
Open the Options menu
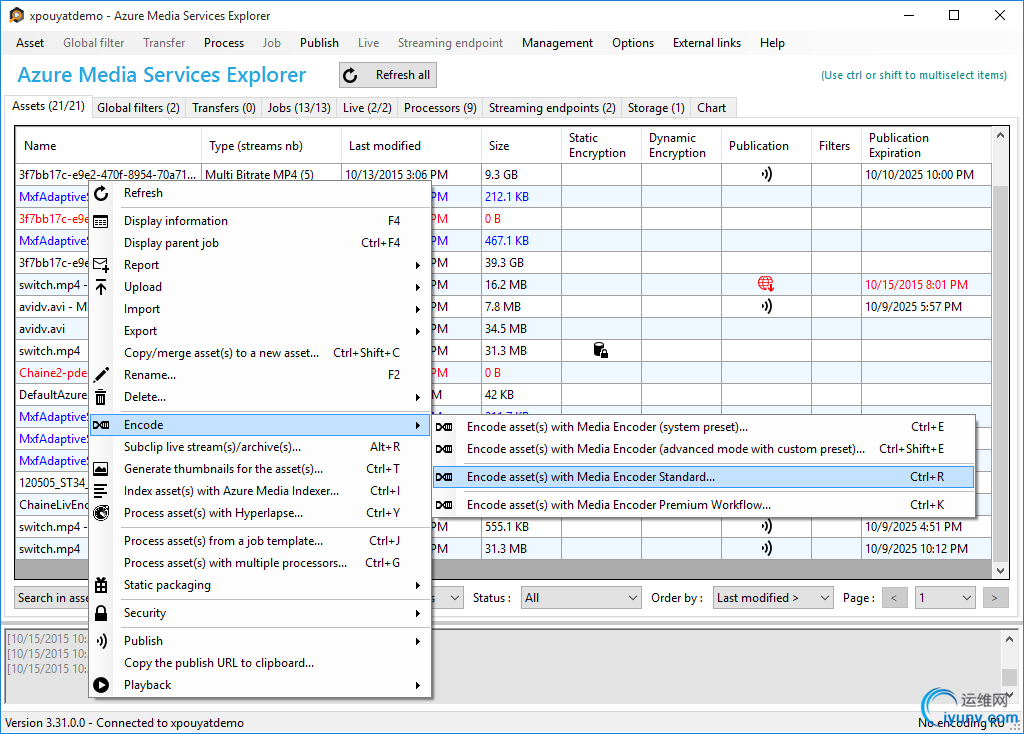pyautogui.click(x=633, y=43)
